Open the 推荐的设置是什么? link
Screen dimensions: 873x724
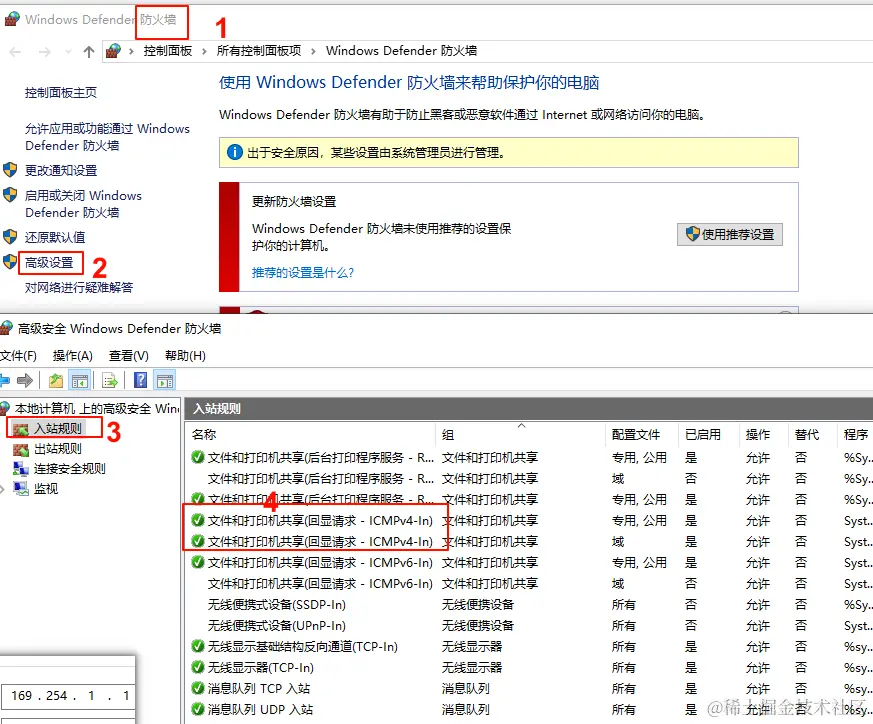pyautogui.click(x=303, y=272)
